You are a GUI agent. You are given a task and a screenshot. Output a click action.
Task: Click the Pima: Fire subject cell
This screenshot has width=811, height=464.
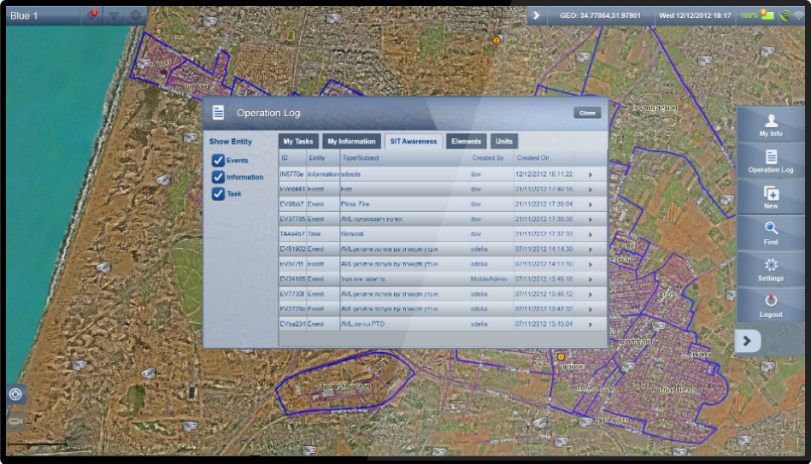pos(355,204)
